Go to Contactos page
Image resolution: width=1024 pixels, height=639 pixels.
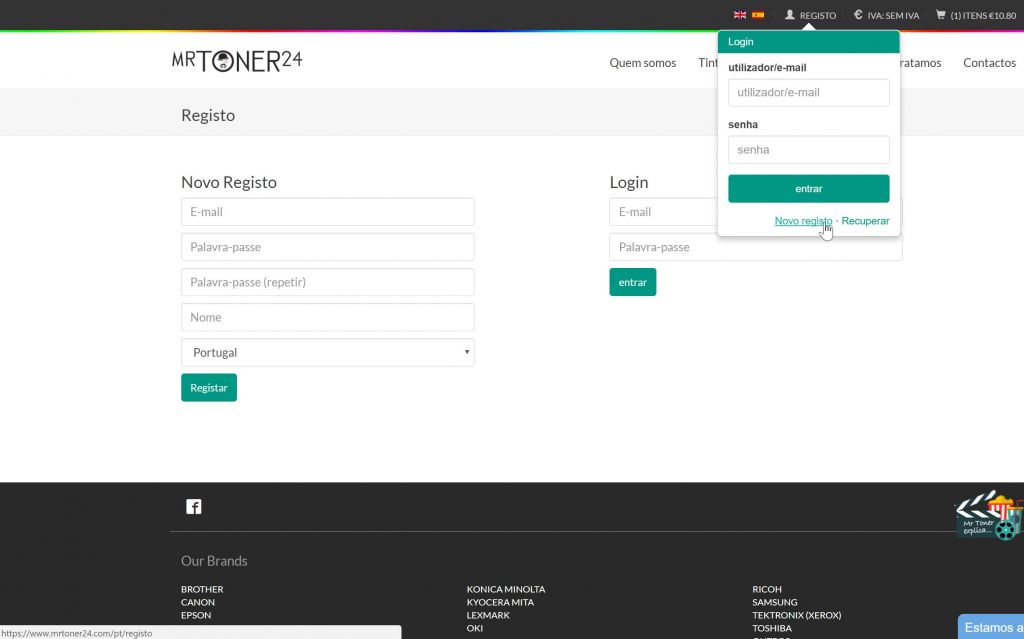tap(989, 63)
